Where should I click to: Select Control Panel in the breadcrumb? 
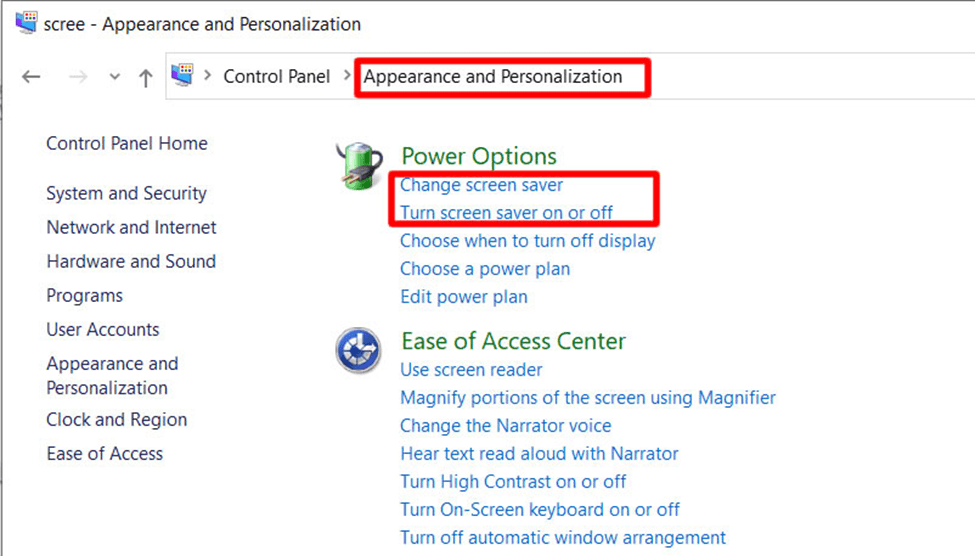point(276,76)
